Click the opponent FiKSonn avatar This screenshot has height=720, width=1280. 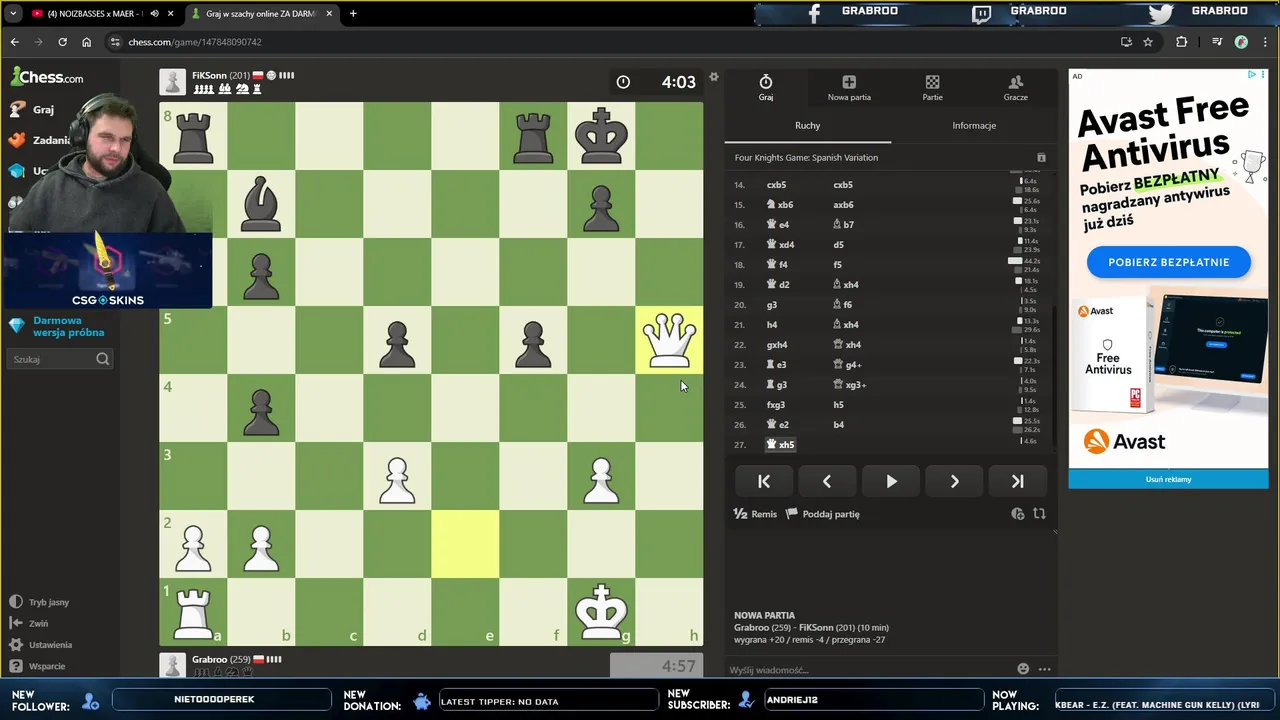click(x=173, y=81)
